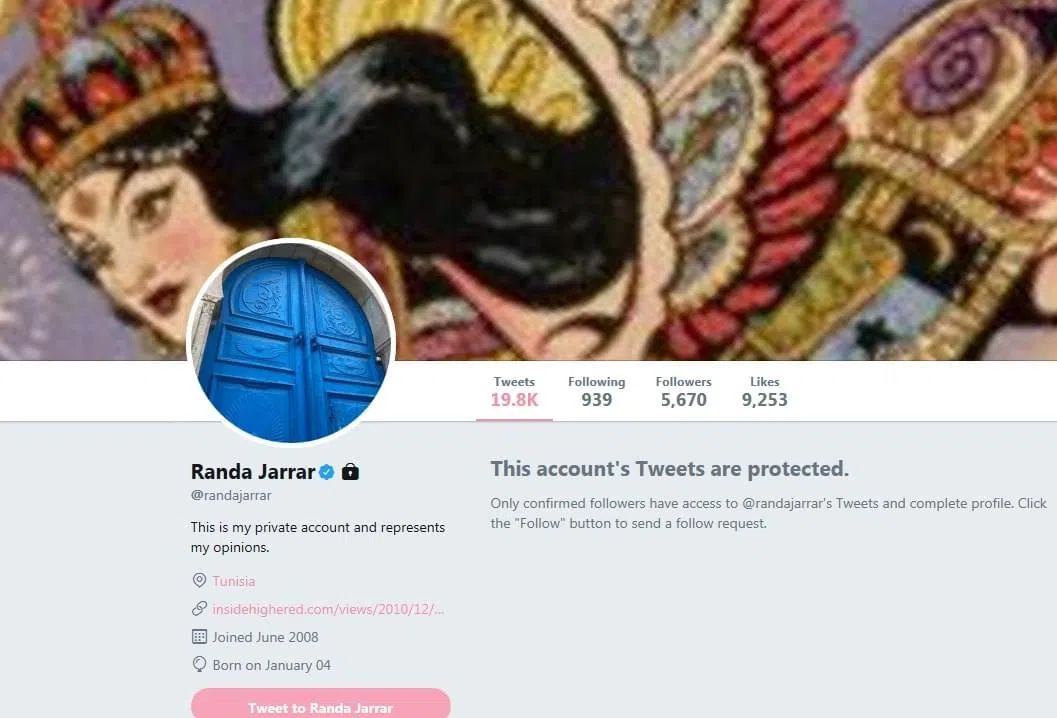Click the Joined June 2008 text

[266, 637]
